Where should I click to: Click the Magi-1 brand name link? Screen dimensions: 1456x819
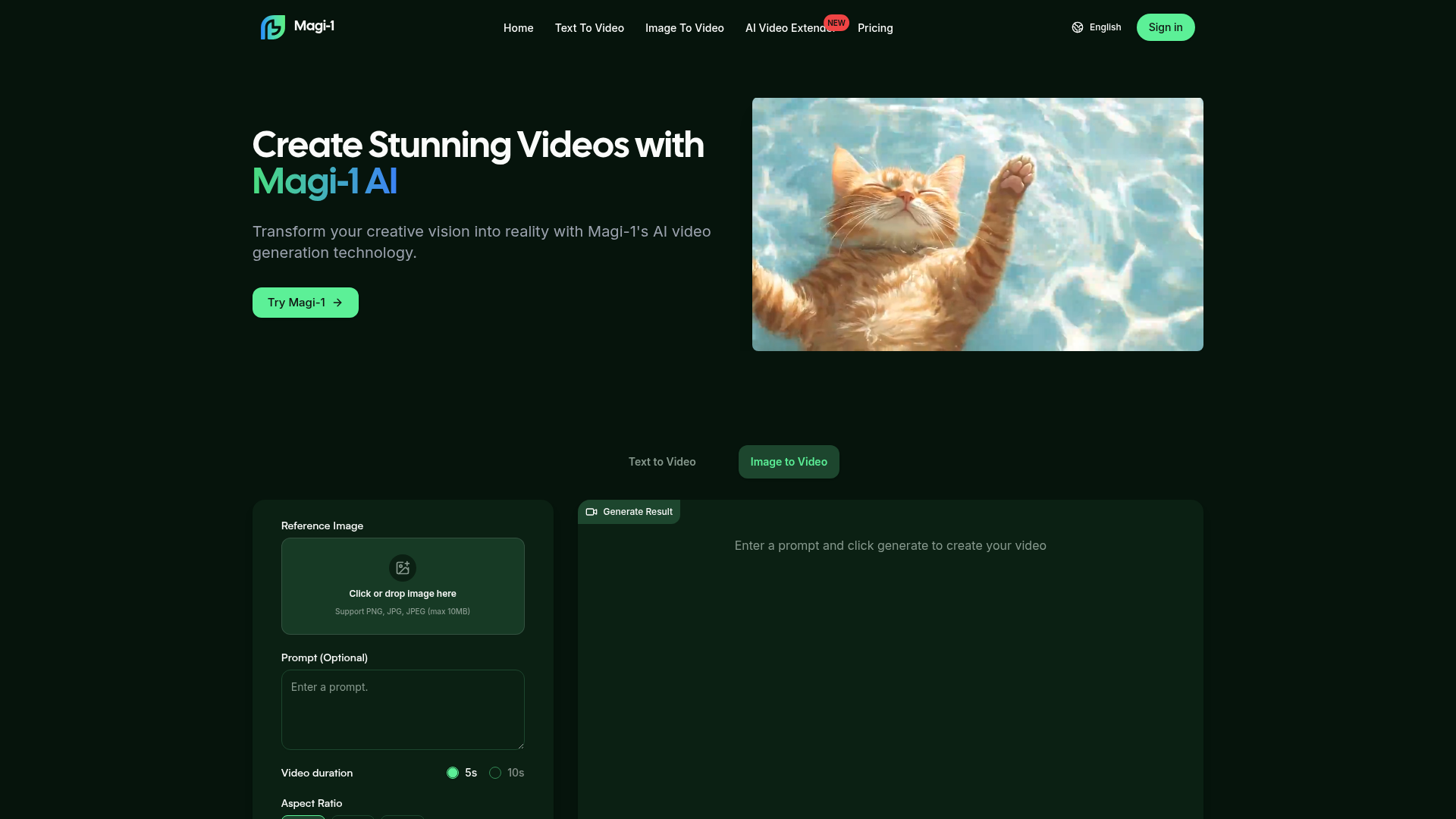(314, 26)
